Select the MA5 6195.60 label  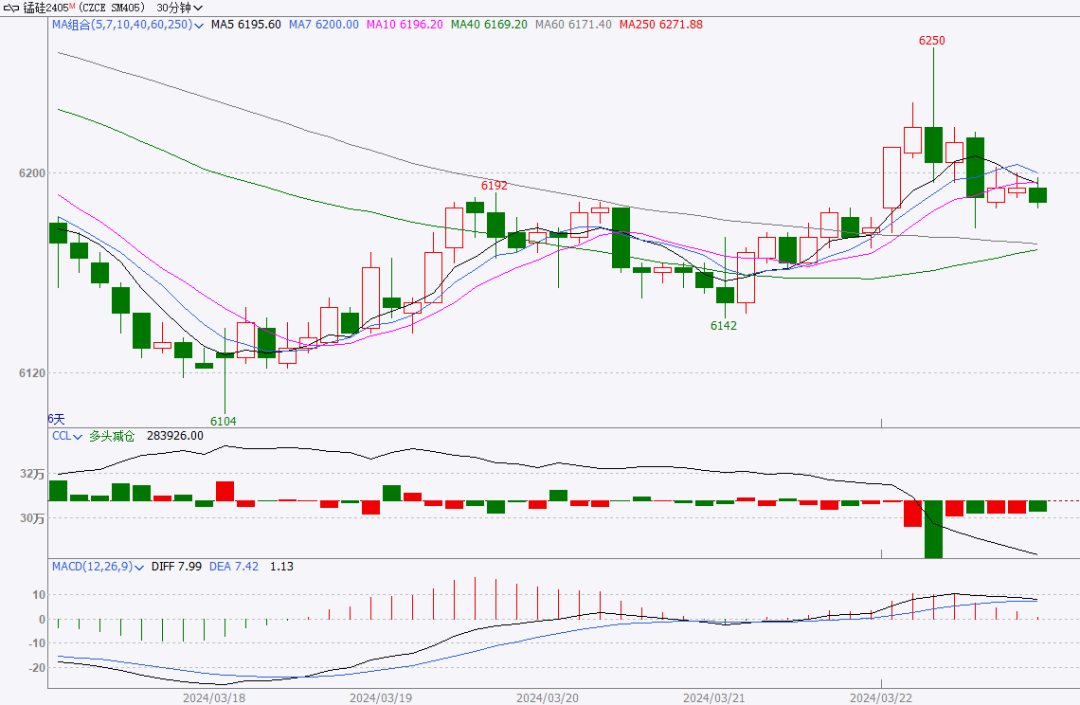pyautogui.click(x=246, y=25)
